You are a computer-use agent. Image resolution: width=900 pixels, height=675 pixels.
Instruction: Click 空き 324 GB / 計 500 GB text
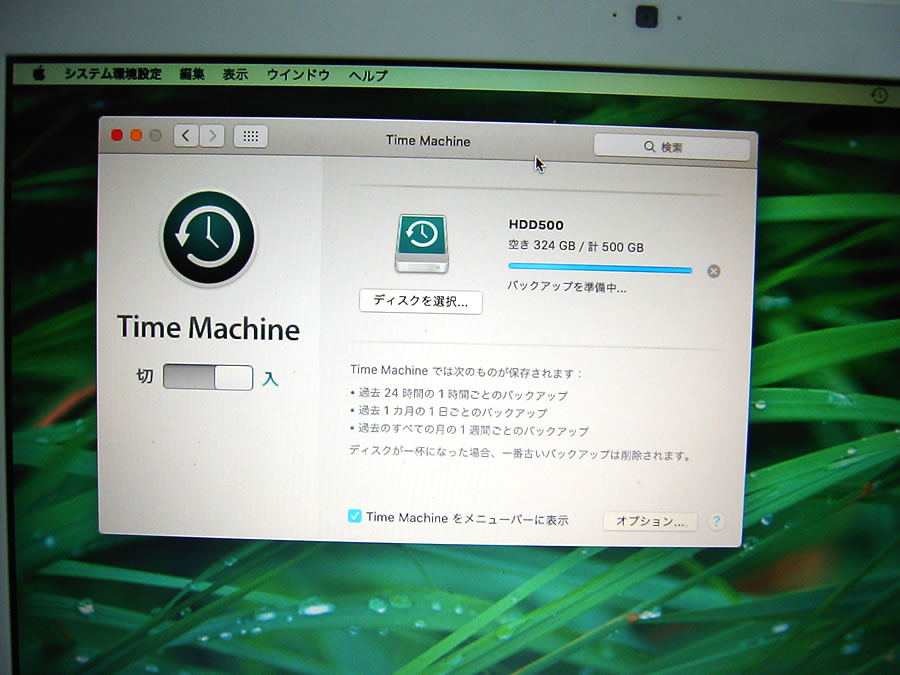pos(576,246)
